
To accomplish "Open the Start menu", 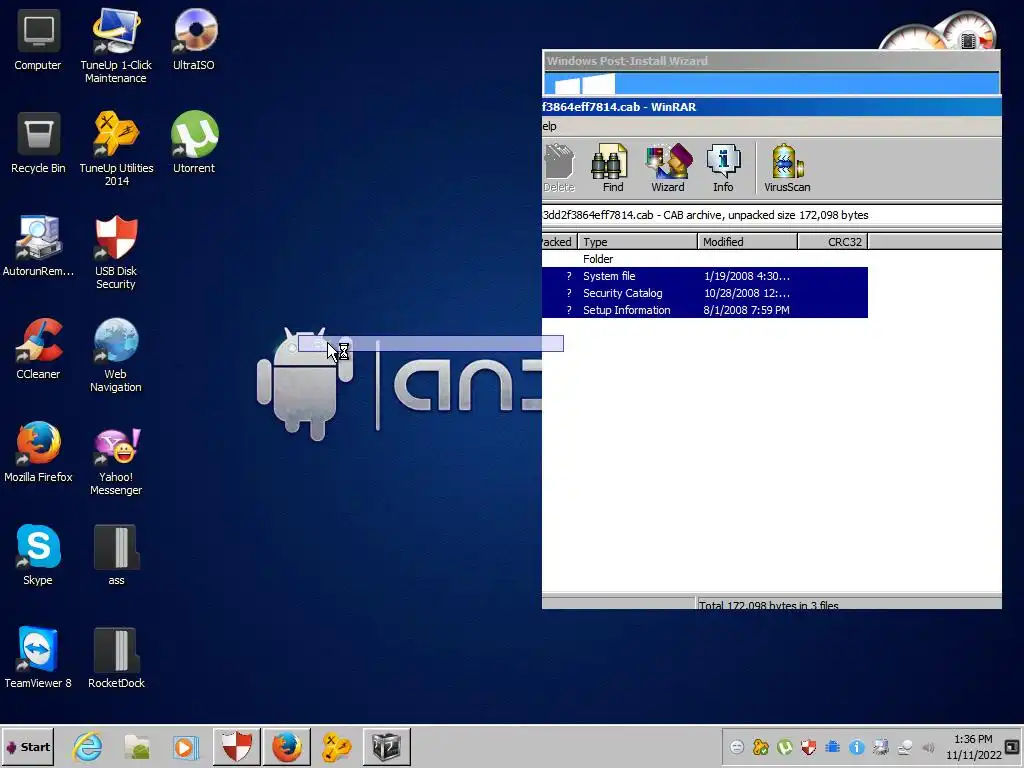I will [27, 746].
